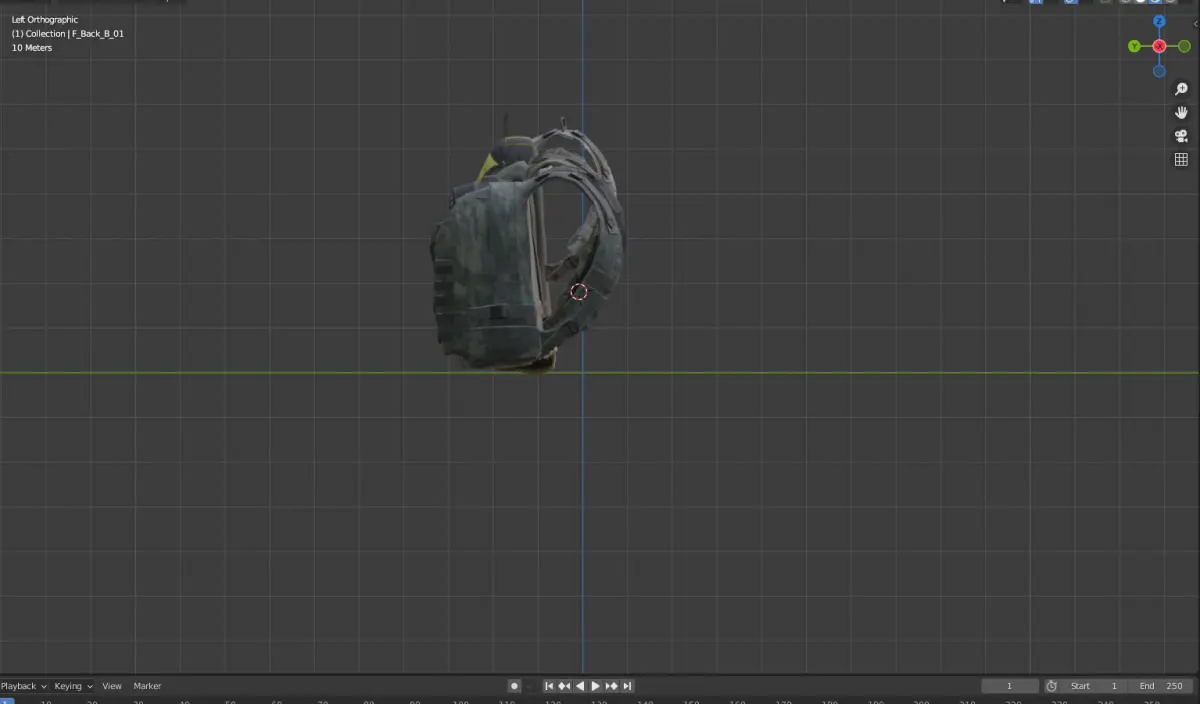
Task: Toggle preview range with the clock icon
Action: point(1051,686)
